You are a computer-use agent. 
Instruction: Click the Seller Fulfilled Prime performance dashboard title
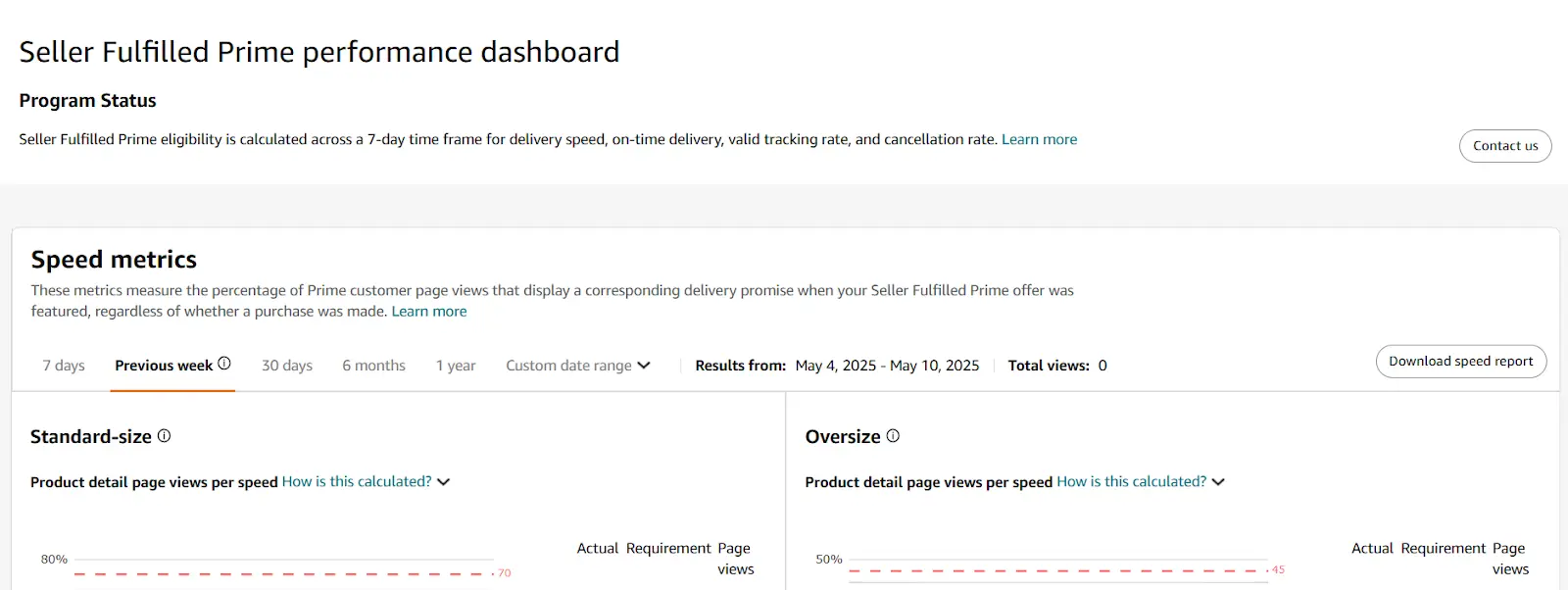319,52
